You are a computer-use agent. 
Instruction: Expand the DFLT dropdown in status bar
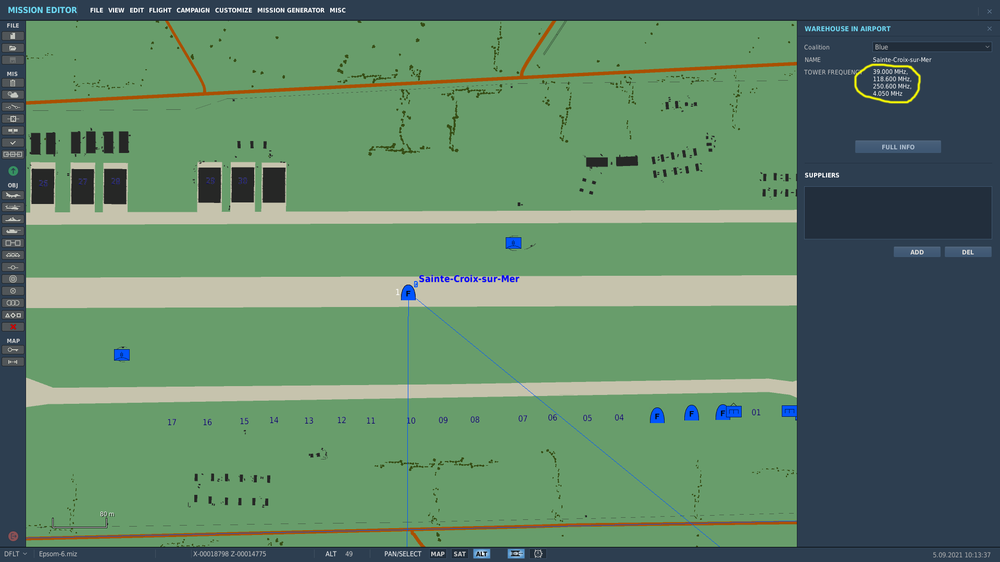click(x=15, y=554)
